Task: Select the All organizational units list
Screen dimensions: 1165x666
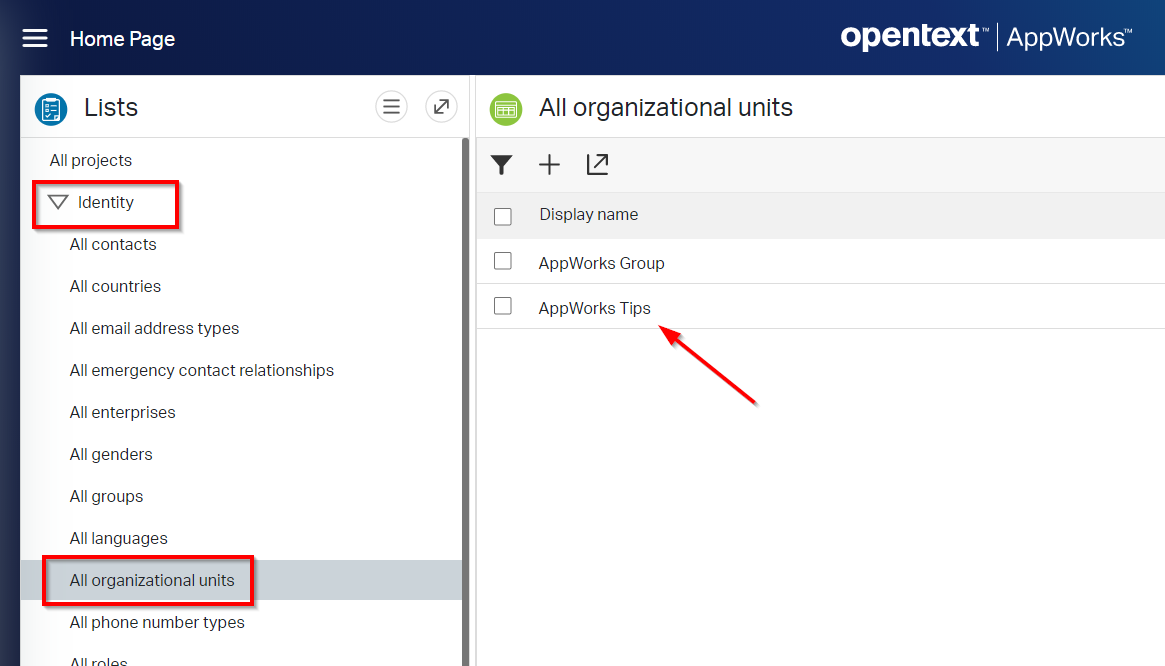Action: [x=241, y=580]
